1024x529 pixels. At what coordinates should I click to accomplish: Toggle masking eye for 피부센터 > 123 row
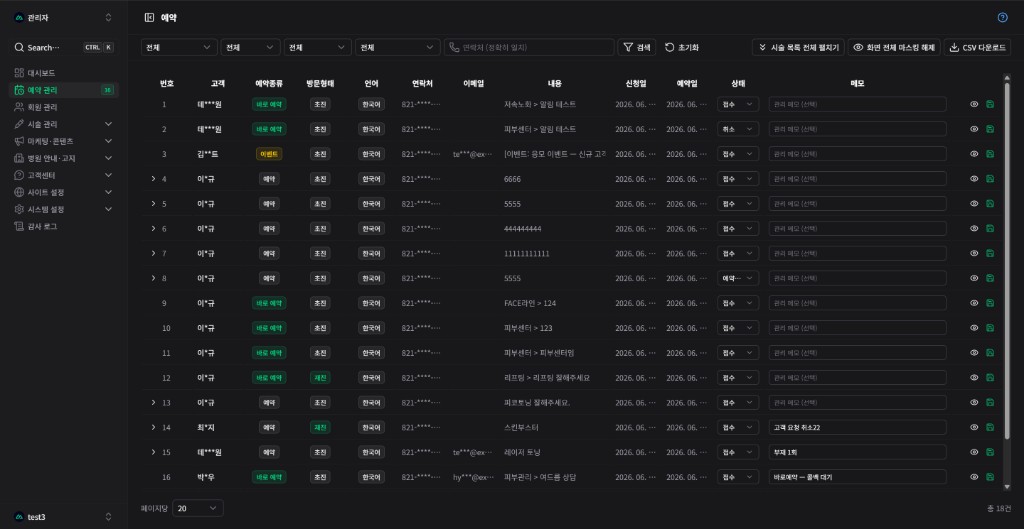pyautogui.click(x=974, y=328)
